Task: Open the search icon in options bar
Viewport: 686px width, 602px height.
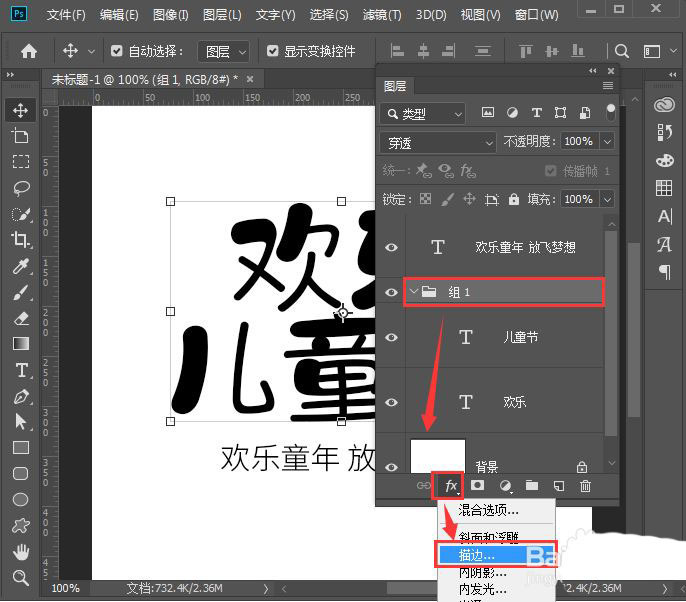Action: 622,52
